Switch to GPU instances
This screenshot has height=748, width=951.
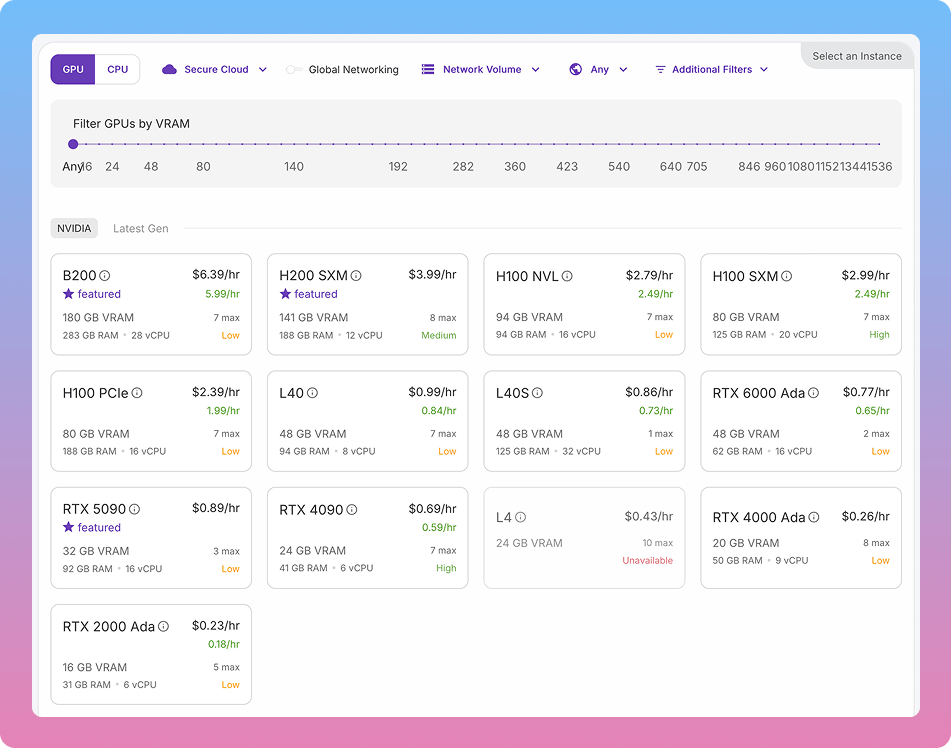click(73, 69)
